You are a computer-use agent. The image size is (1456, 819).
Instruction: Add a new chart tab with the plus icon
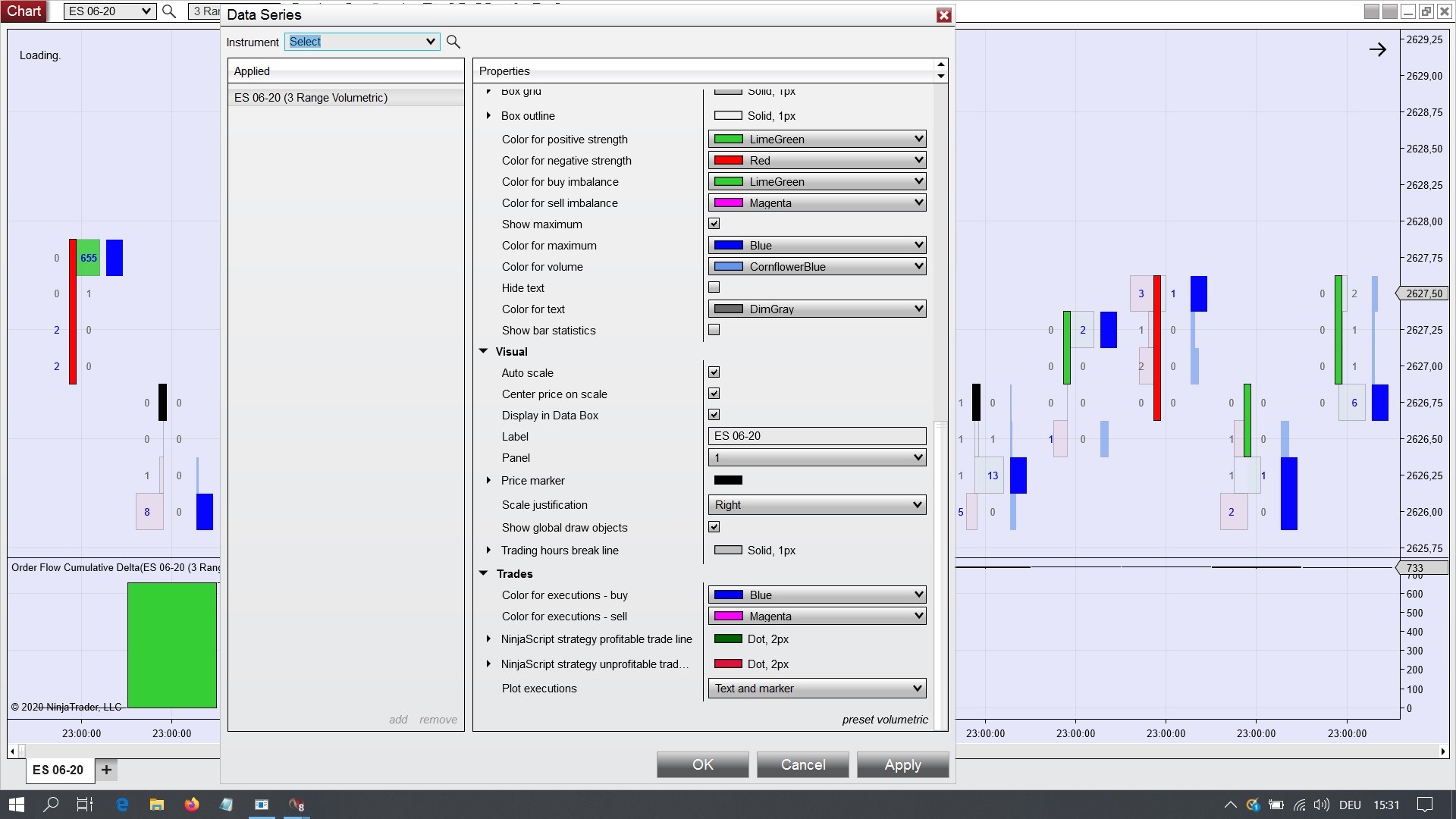coord(106,770)
